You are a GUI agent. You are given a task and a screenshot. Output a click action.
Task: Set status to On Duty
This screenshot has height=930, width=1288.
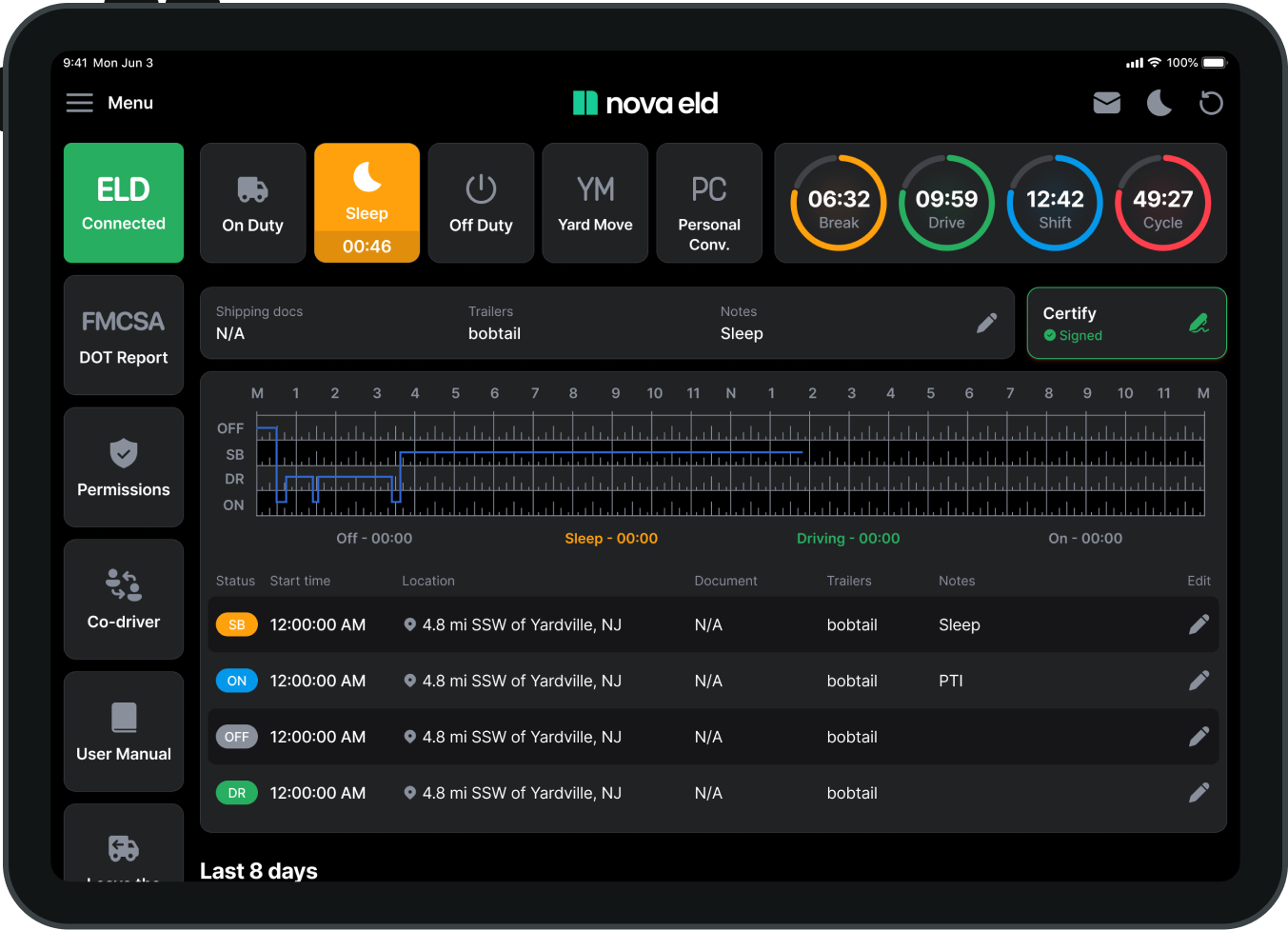(x=252, y=203)
